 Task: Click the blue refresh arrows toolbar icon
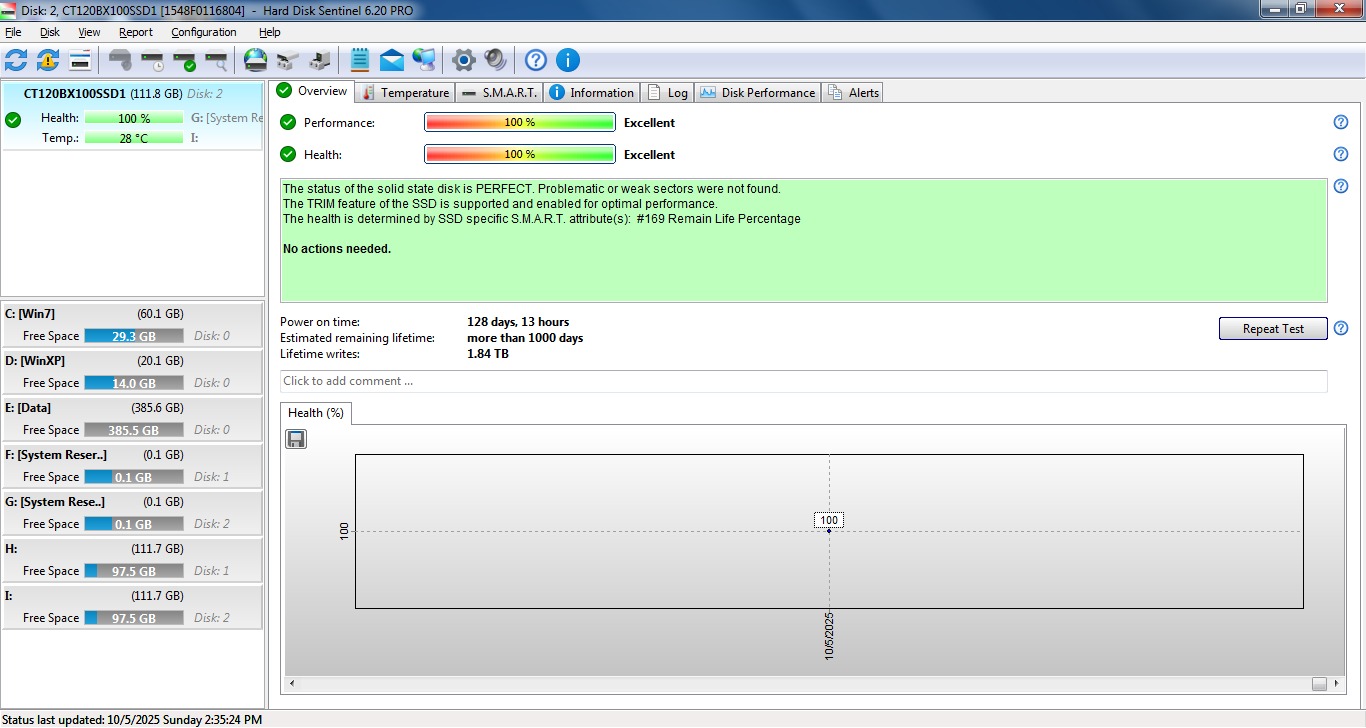click(x=16, y=60)
